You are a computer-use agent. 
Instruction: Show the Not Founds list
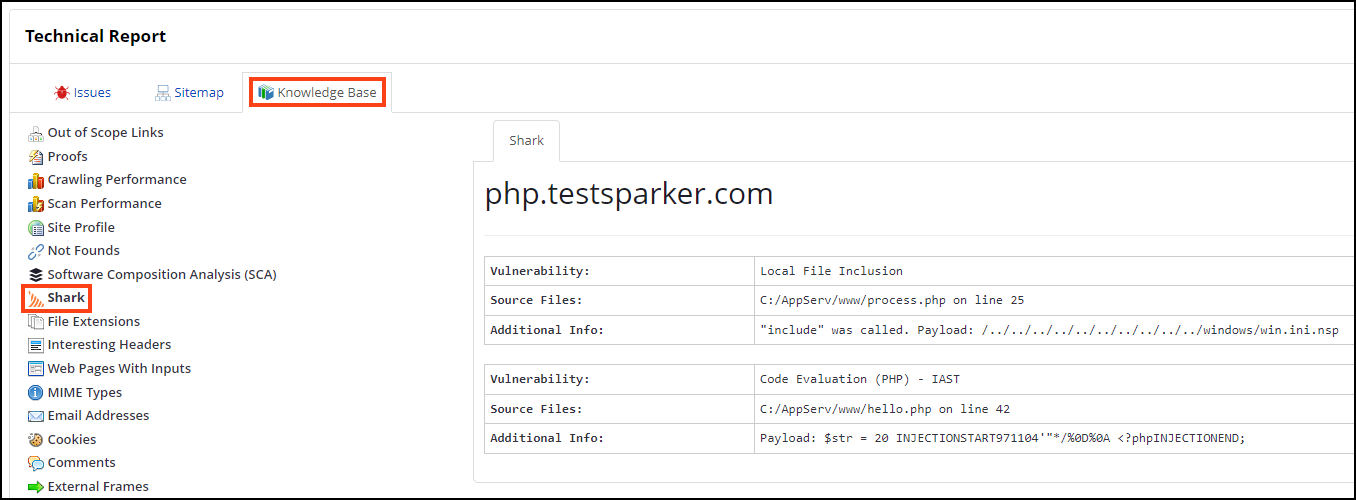pyautogui.click(x=83, y=251)
